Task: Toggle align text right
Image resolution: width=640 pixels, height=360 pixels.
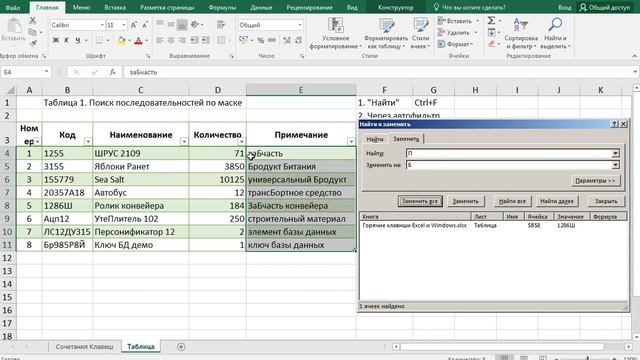Action: point(182,40)
